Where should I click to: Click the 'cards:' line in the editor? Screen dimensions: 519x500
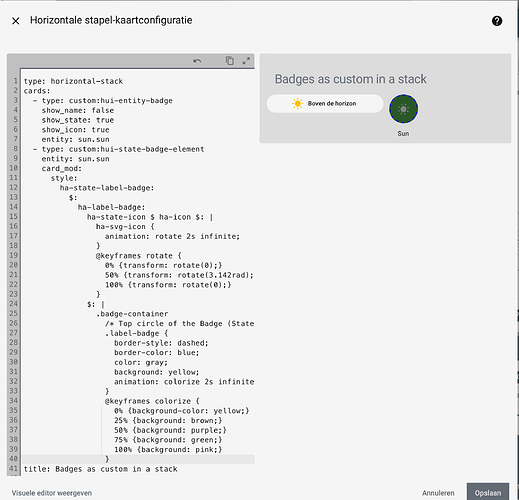click(x=37, y=91)
